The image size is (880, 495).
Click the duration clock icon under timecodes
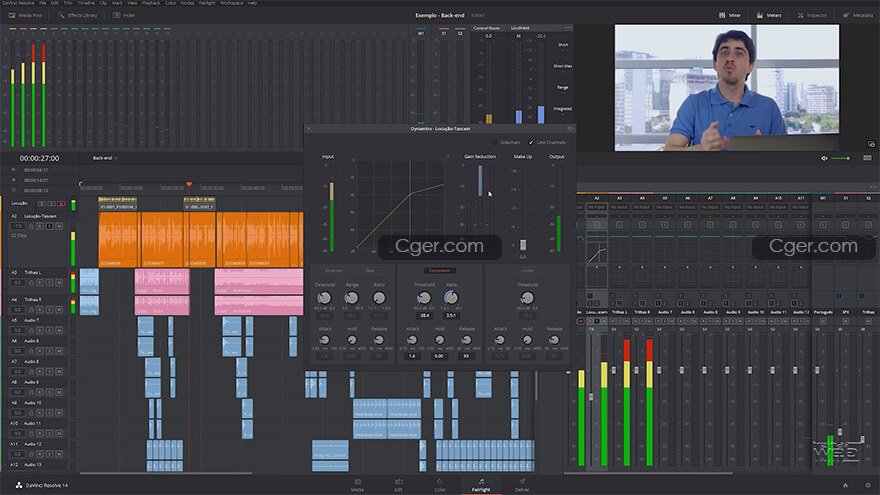click(13, 190)
